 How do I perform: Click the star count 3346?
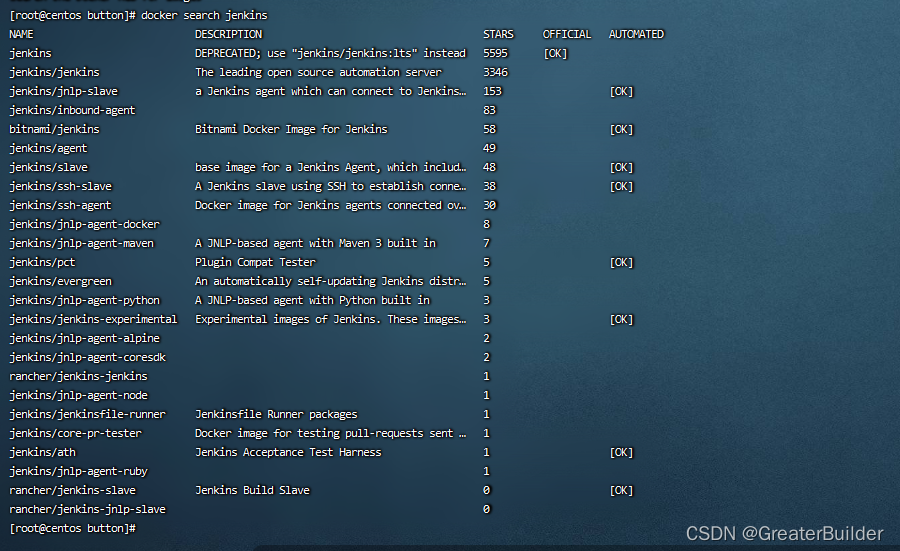495,72
